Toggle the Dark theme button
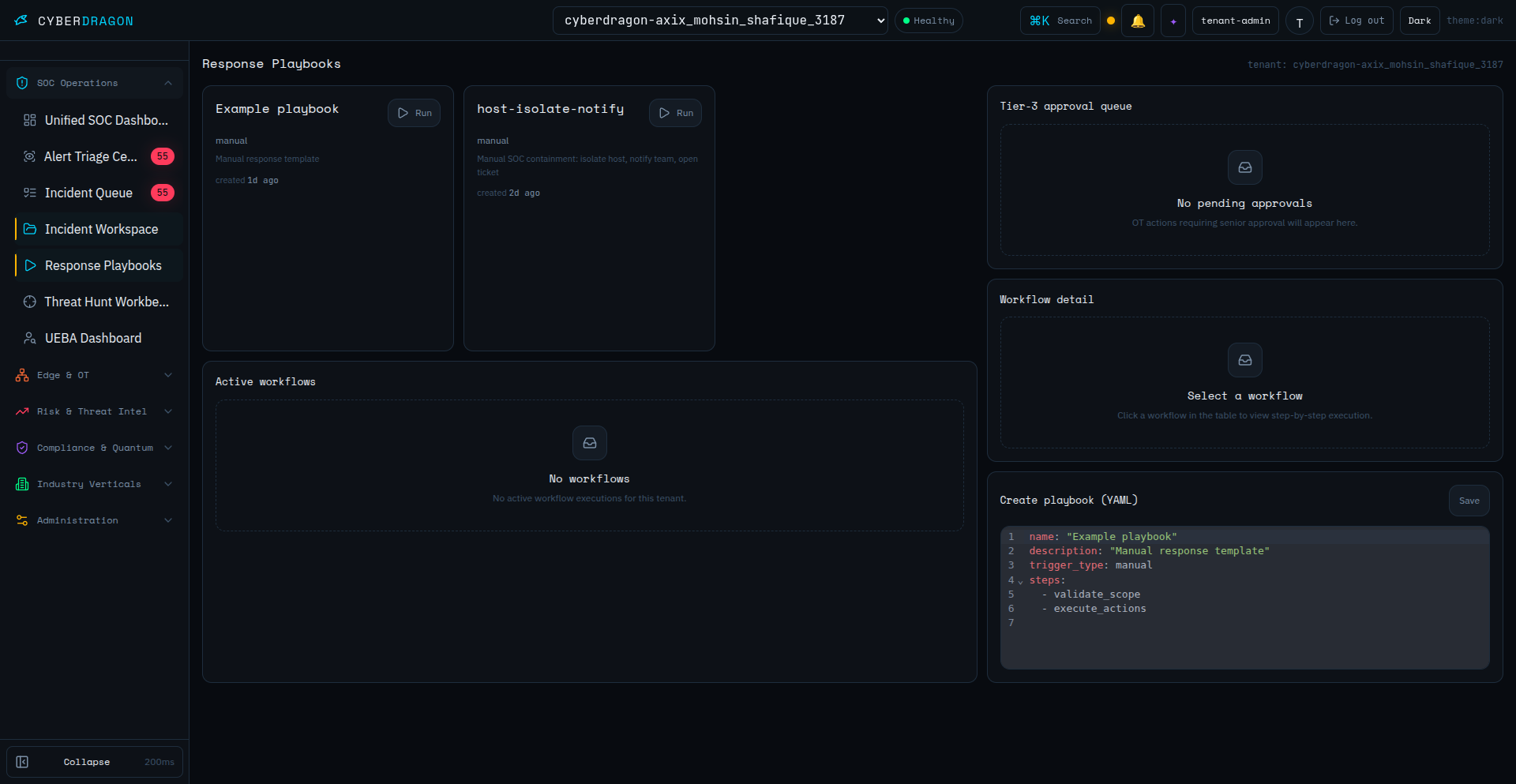 tap(1420, 21)
